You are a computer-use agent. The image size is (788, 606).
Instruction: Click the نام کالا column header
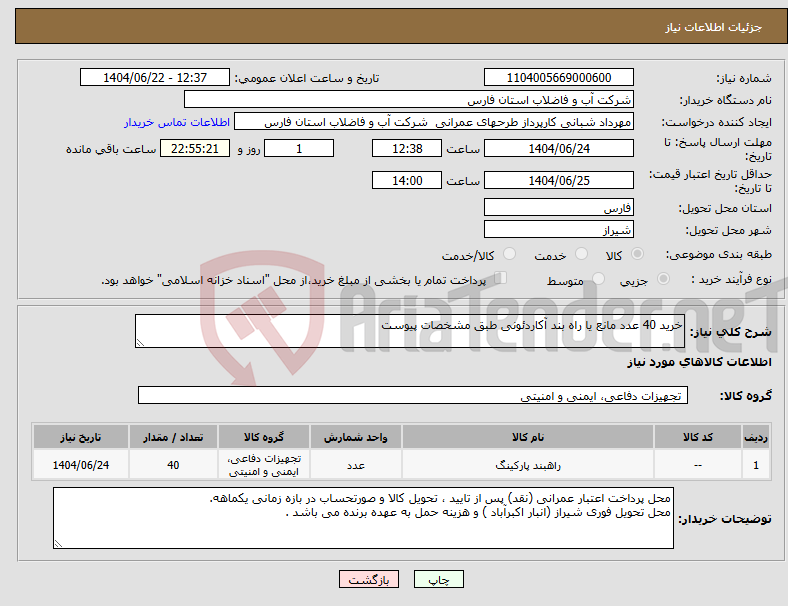click(528, 437)
